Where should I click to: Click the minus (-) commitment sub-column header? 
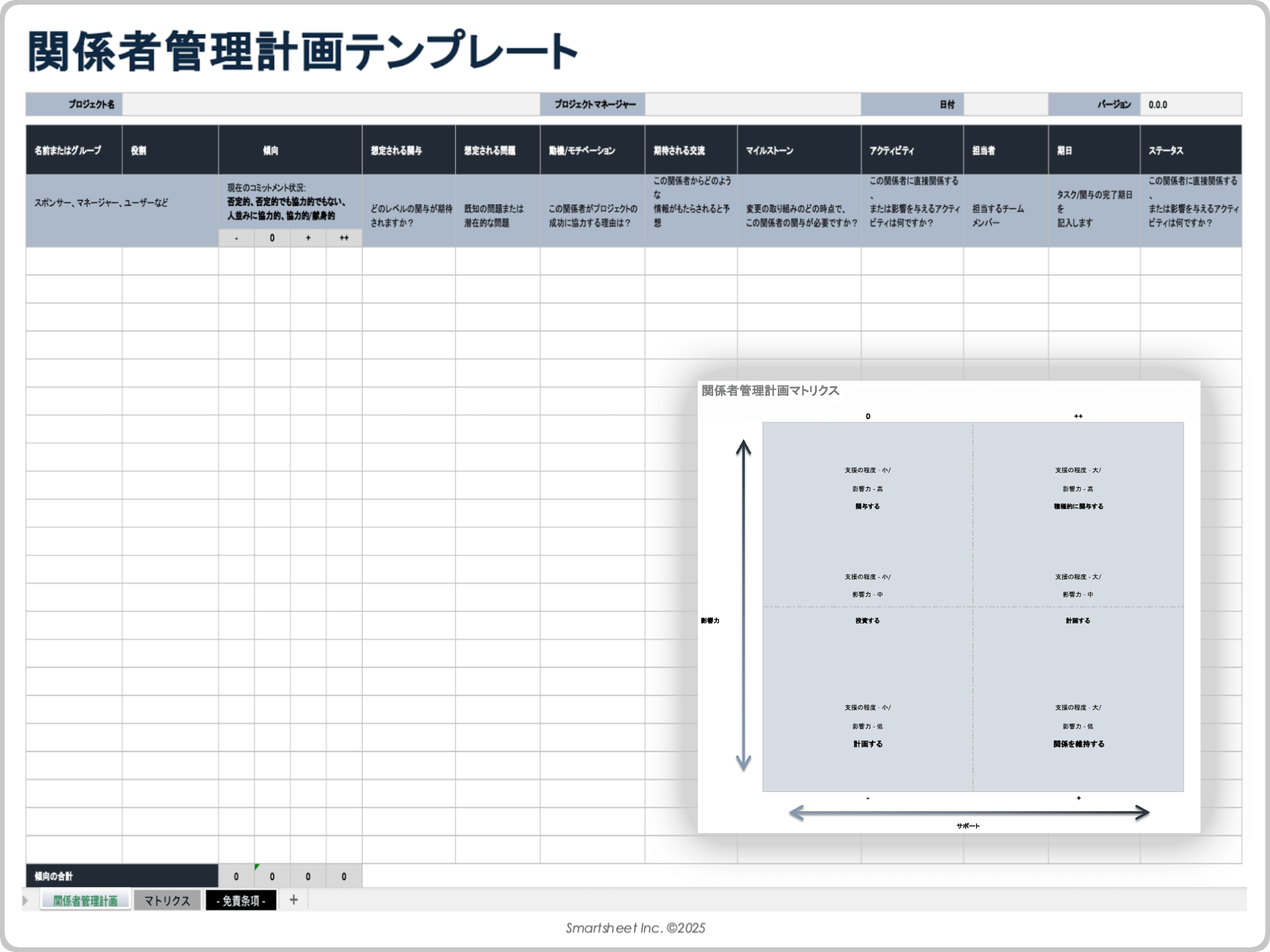[236, 237]
